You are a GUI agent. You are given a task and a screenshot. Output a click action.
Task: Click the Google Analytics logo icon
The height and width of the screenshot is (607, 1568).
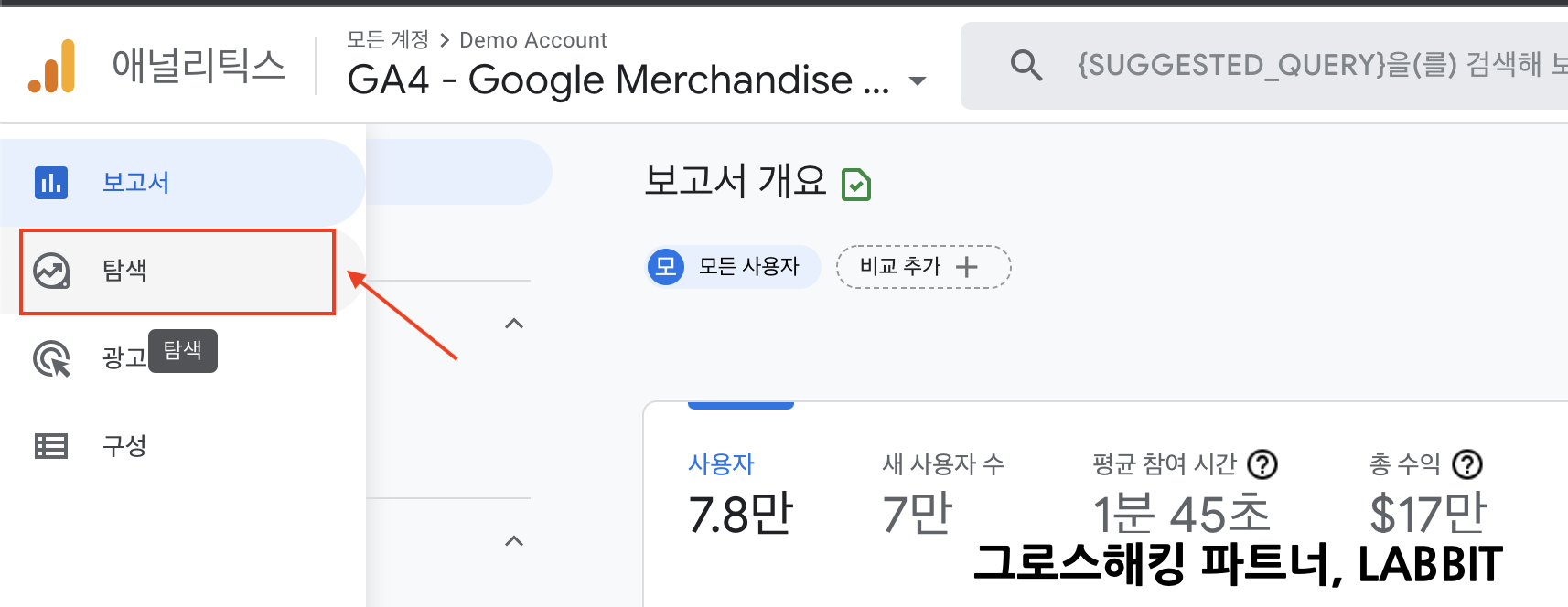[52, 66]
